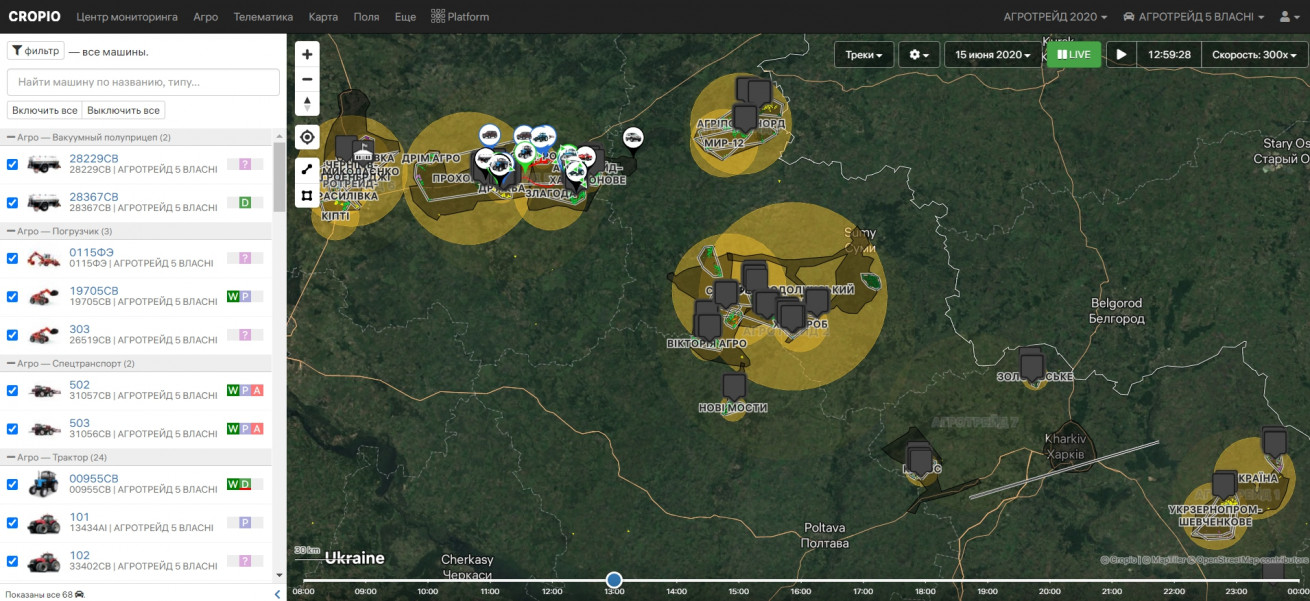Toggle checkbox for tractor 101

click(x=13, y=522)
